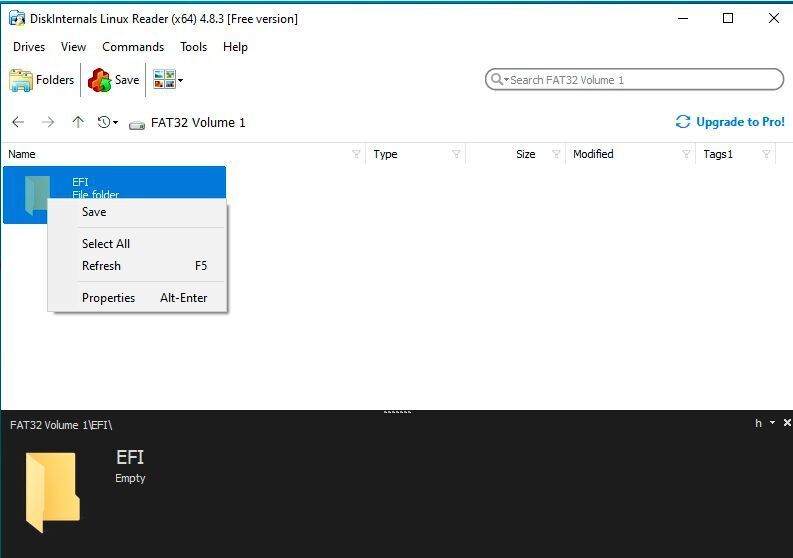Go up one folder level
Viewport: 793px width, 558px height.
coord(77,122)
